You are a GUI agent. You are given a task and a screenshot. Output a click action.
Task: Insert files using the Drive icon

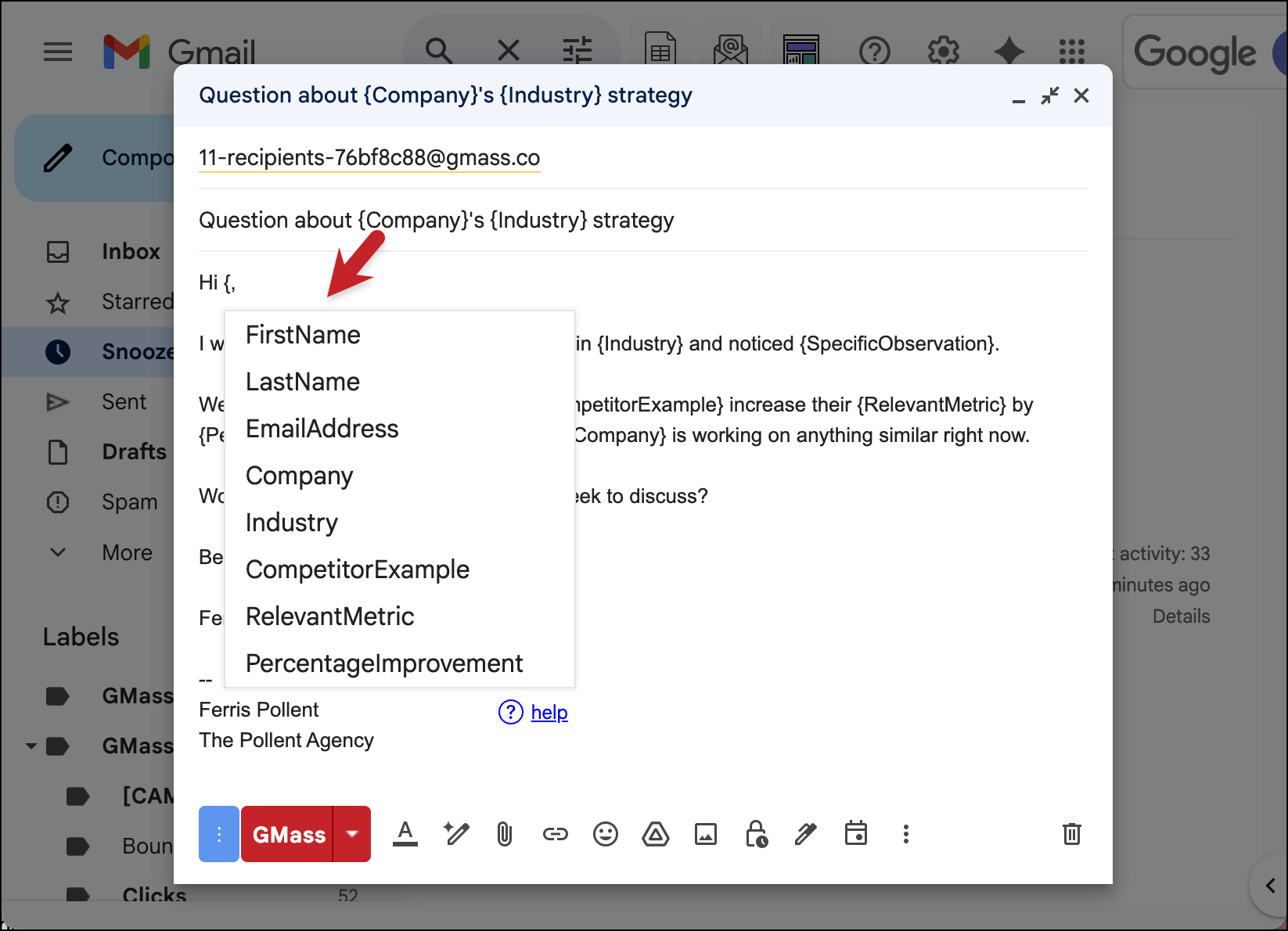tap(656, 834)
